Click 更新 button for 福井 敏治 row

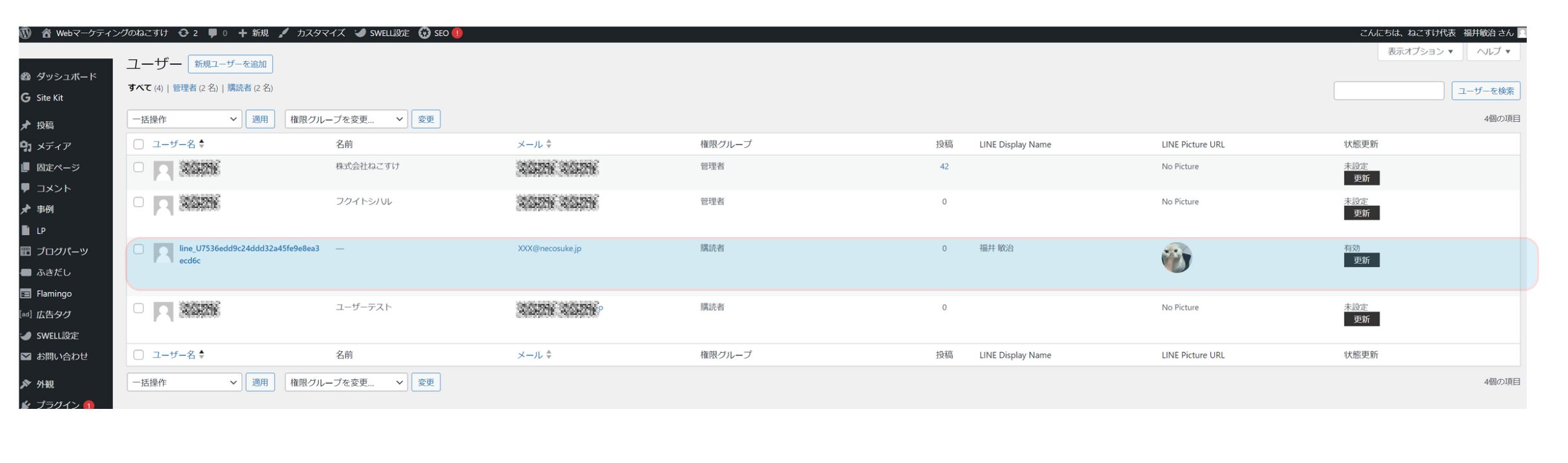point(1361,261)
